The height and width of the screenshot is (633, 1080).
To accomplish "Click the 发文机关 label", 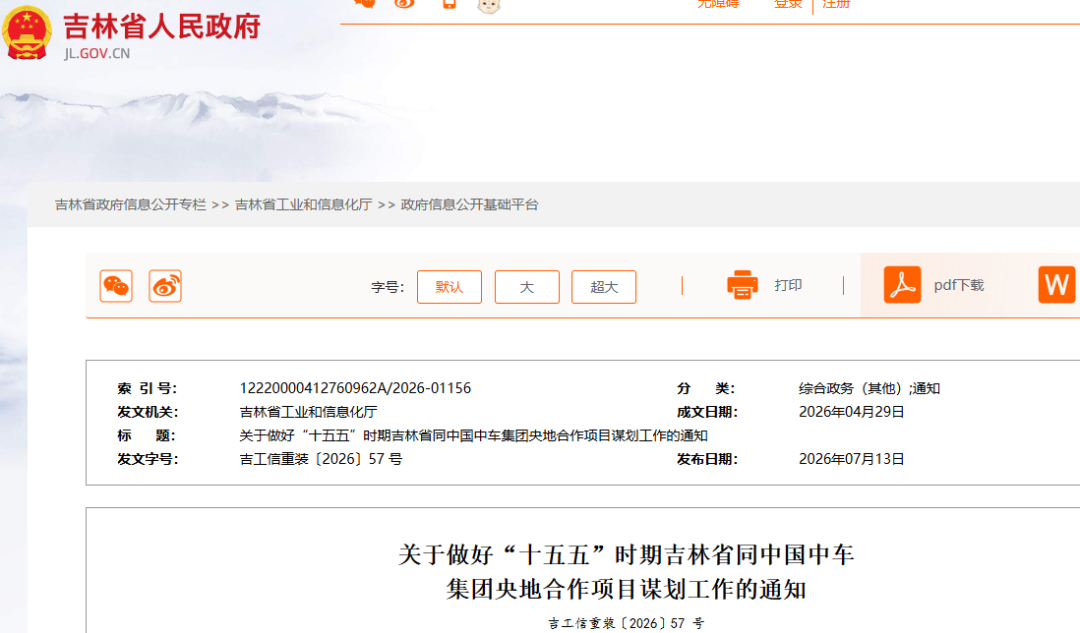I will point(147,412).
